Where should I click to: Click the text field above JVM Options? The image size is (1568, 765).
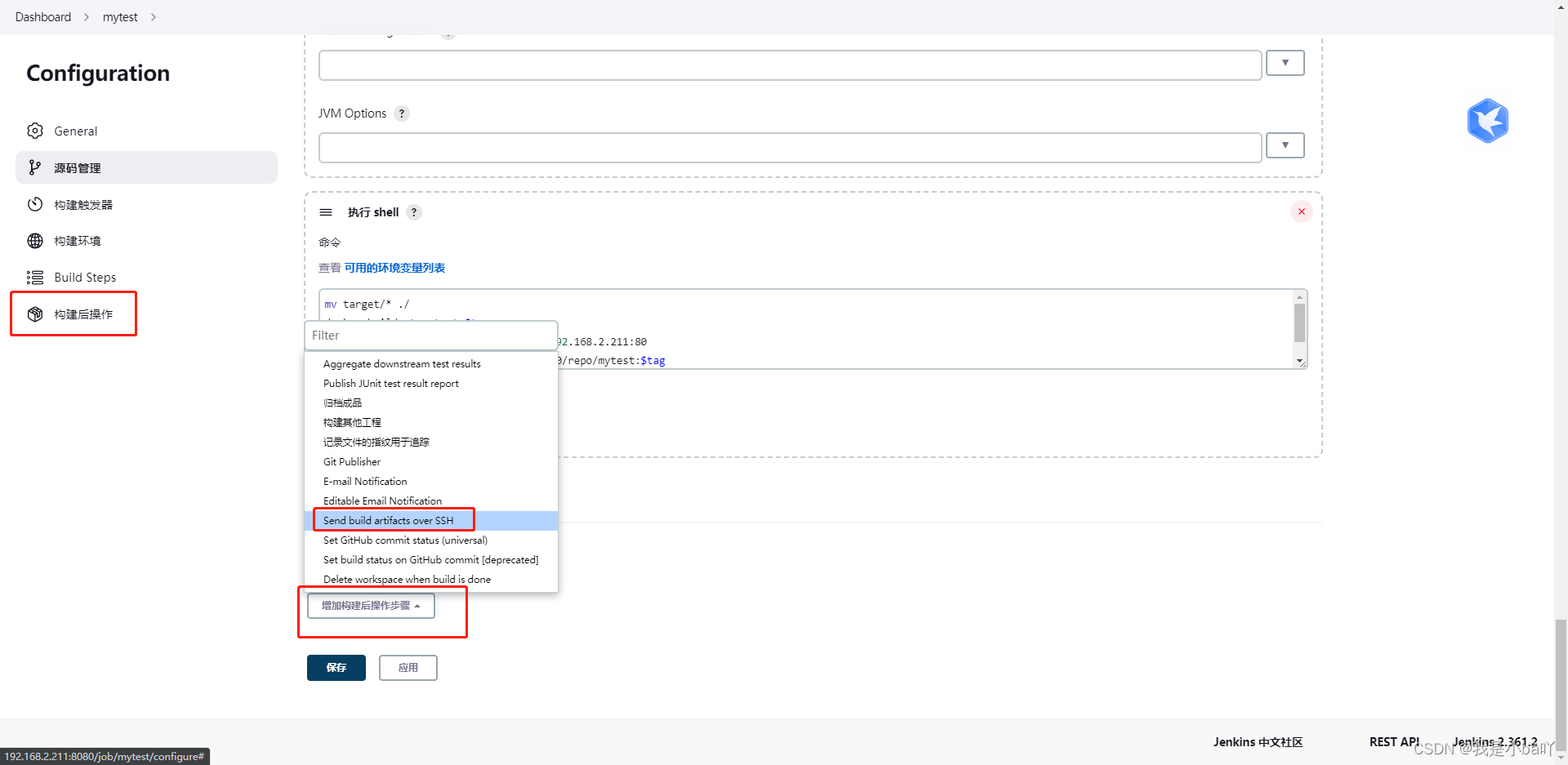pos(790,65)
